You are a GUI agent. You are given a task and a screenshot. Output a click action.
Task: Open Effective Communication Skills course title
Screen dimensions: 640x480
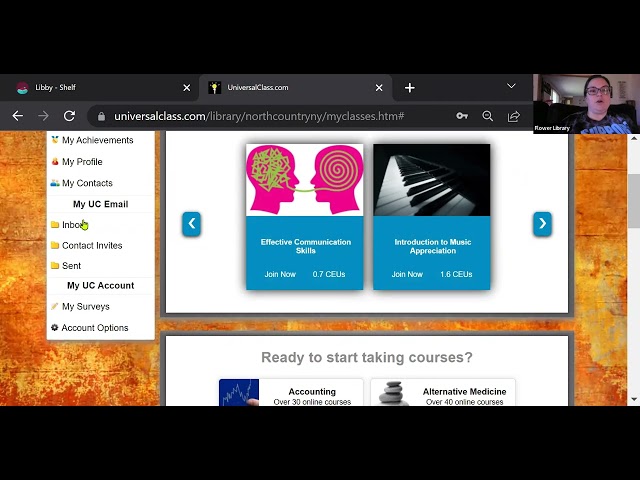point(306,246)
